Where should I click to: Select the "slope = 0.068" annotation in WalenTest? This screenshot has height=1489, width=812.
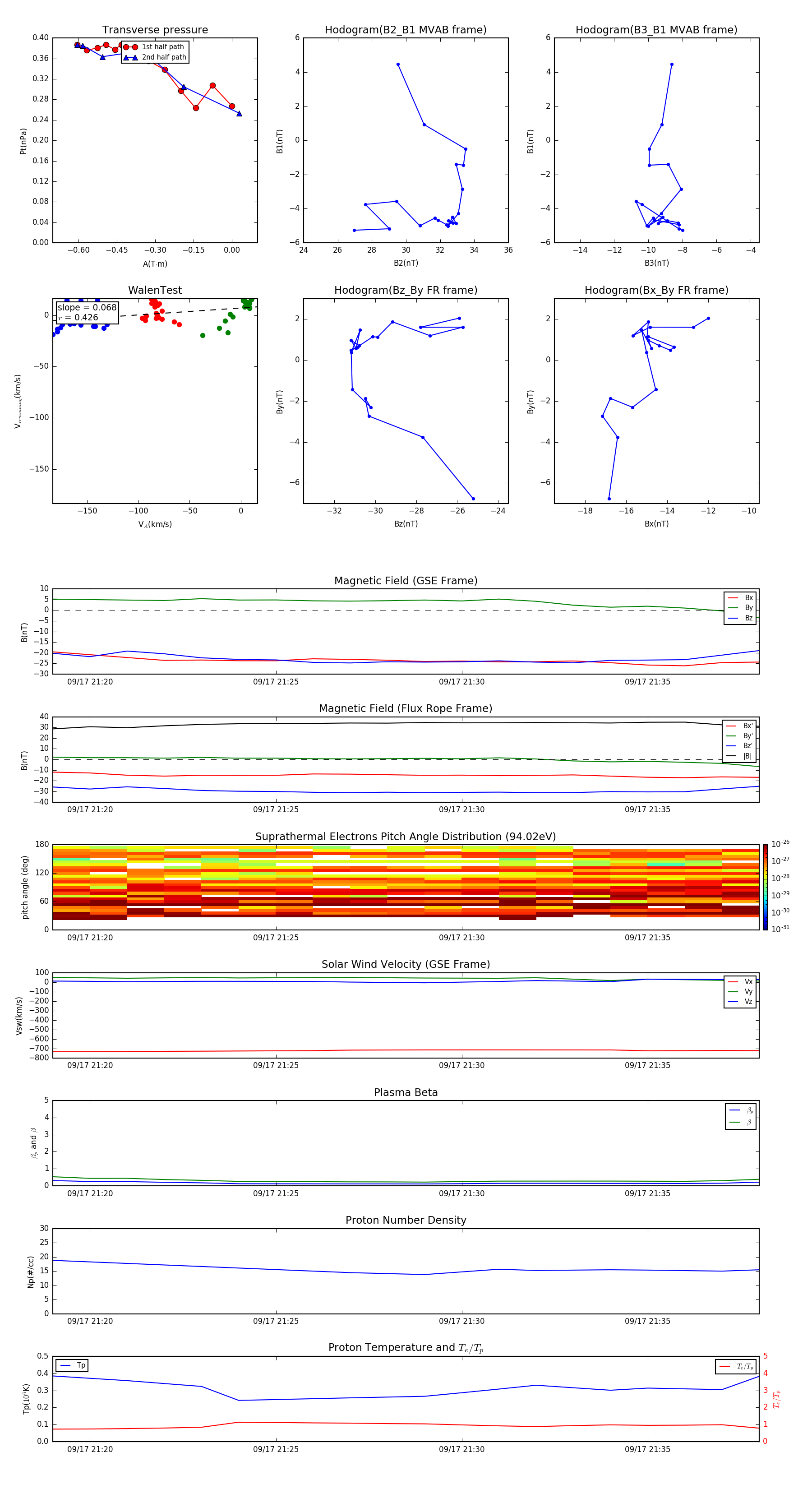[87, 308]
